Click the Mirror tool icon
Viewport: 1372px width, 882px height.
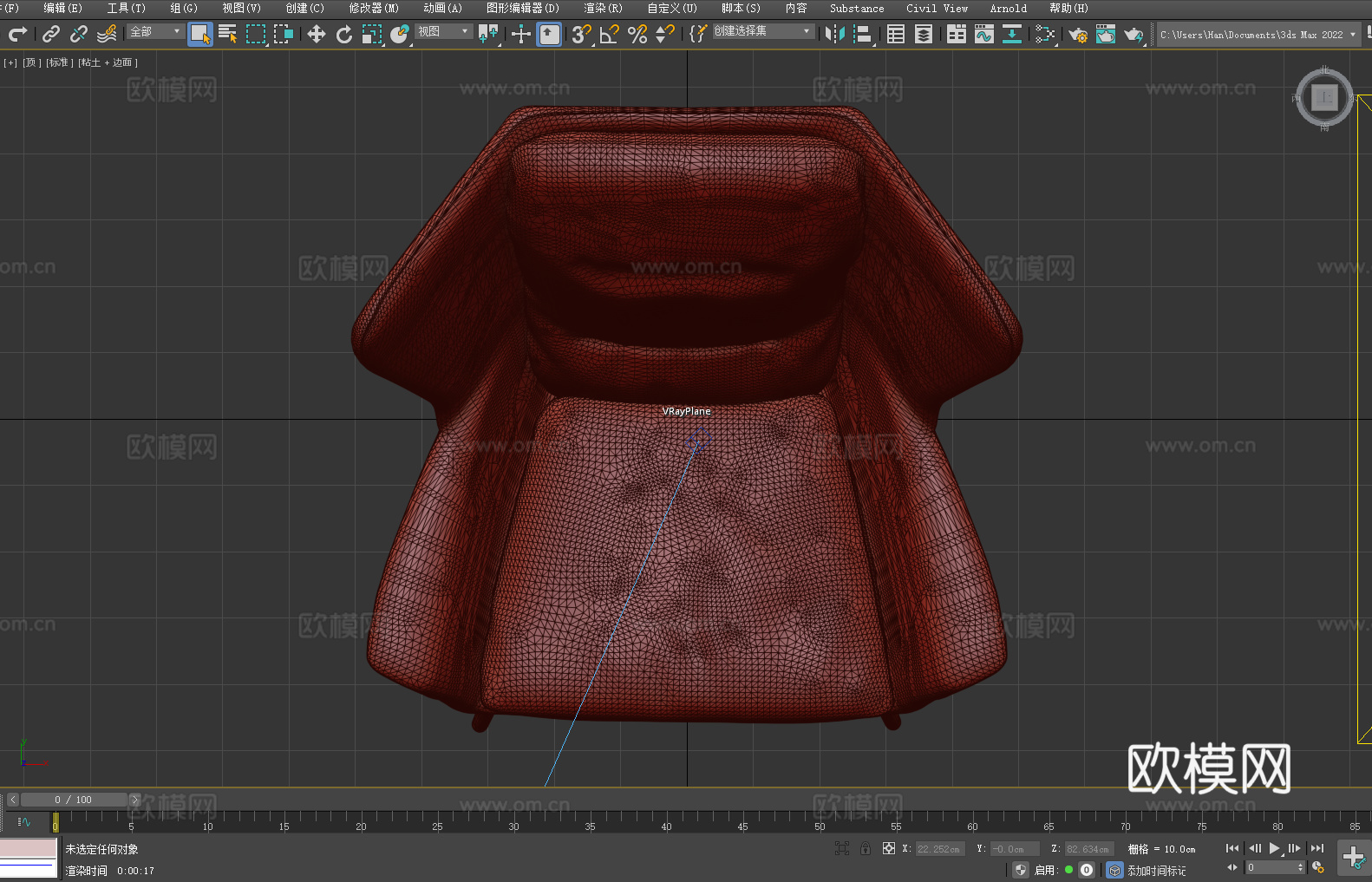pos(835,34)
